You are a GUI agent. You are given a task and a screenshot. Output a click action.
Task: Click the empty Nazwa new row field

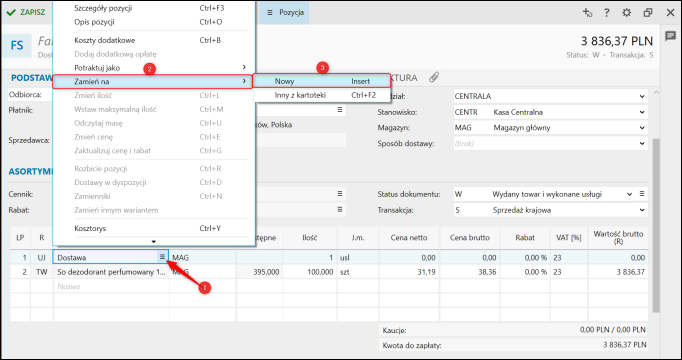111,287
